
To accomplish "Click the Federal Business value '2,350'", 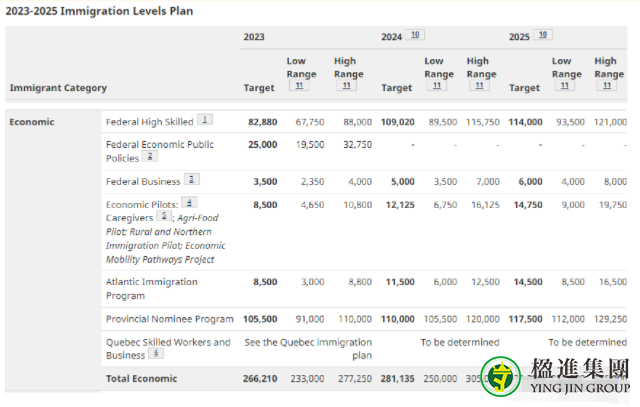I will 313,182.
